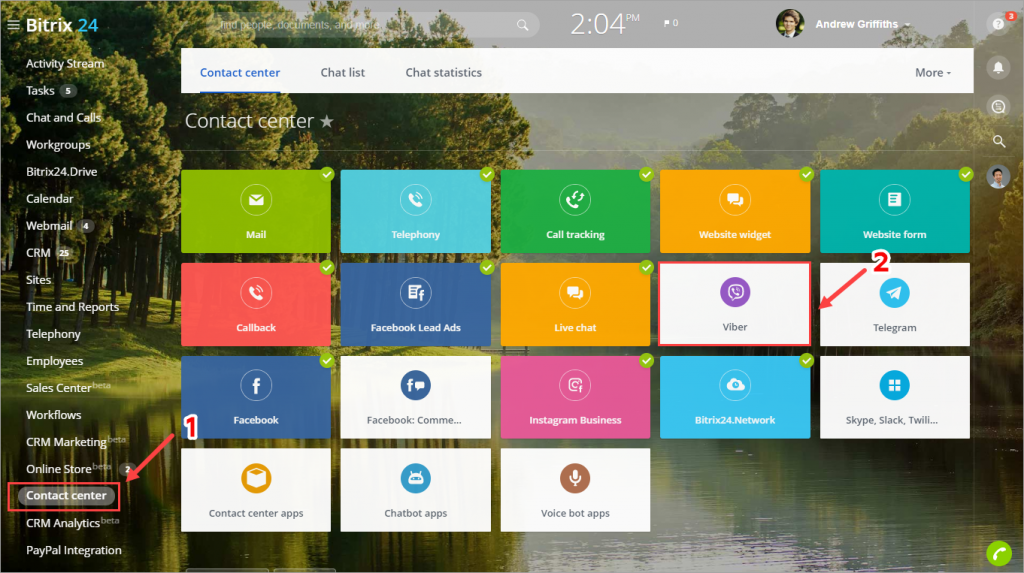This screenshot has width=1024, height=573.
Task: Open the Skype, Slack, Twilio tile
Action: coord(895,397)
